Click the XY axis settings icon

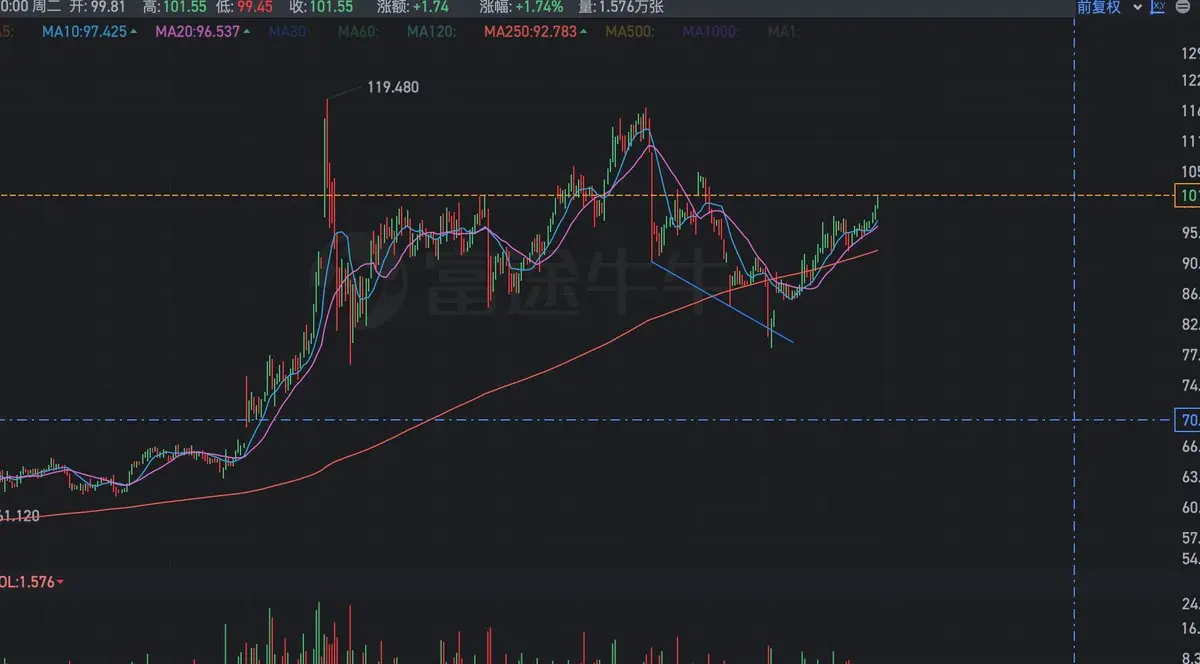[1157, 7]
